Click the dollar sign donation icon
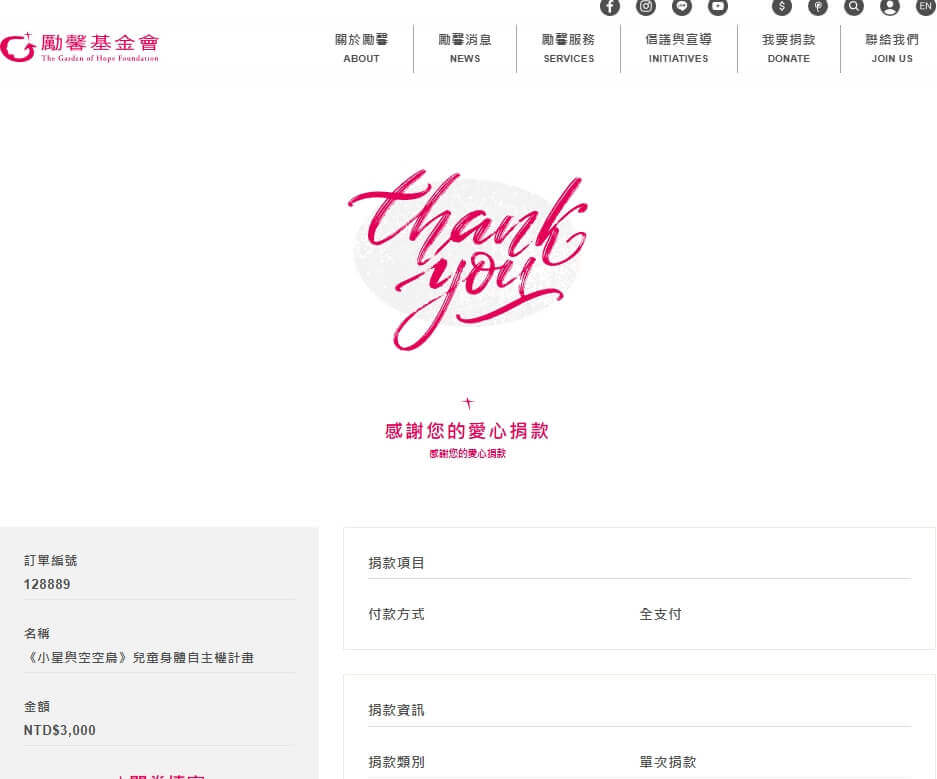This screenshot has width=937, height=779. click(x=782, y=7)
